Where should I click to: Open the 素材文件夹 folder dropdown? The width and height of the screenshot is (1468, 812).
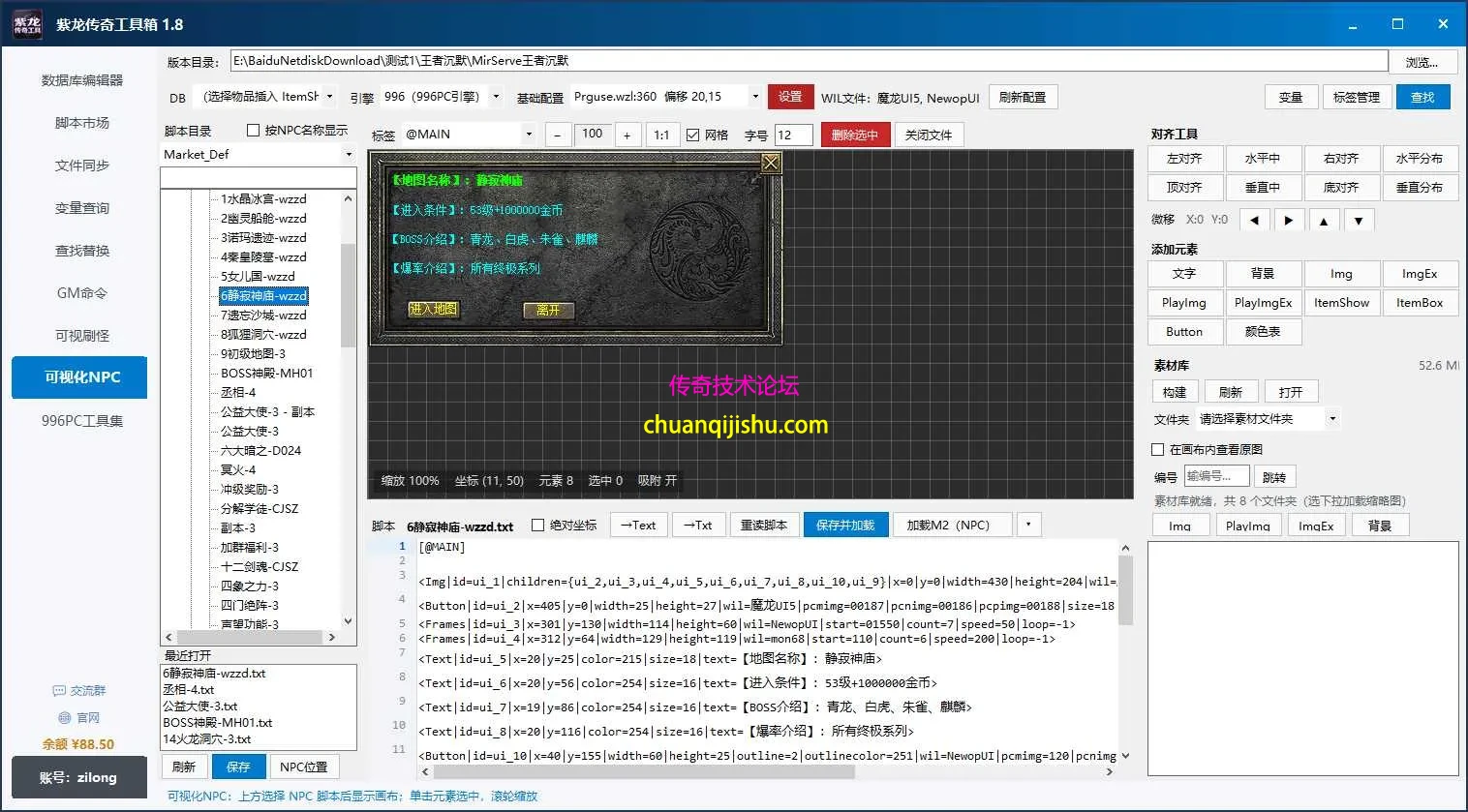(1268, 419)
